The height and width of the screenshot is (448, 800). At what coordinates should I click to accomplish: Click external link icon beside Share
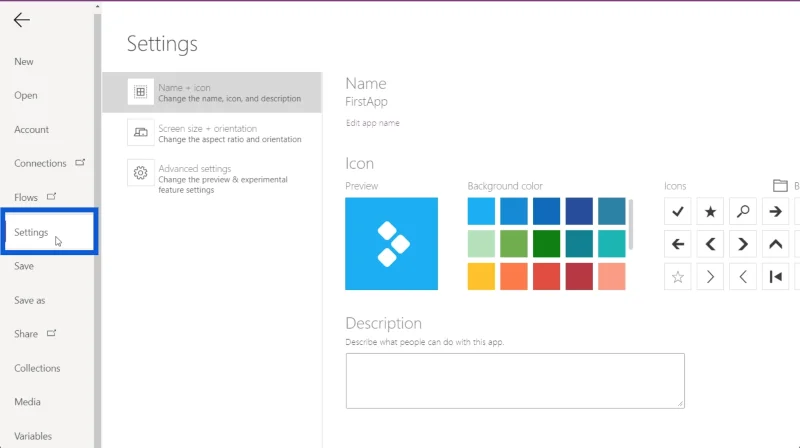(51, 333)
